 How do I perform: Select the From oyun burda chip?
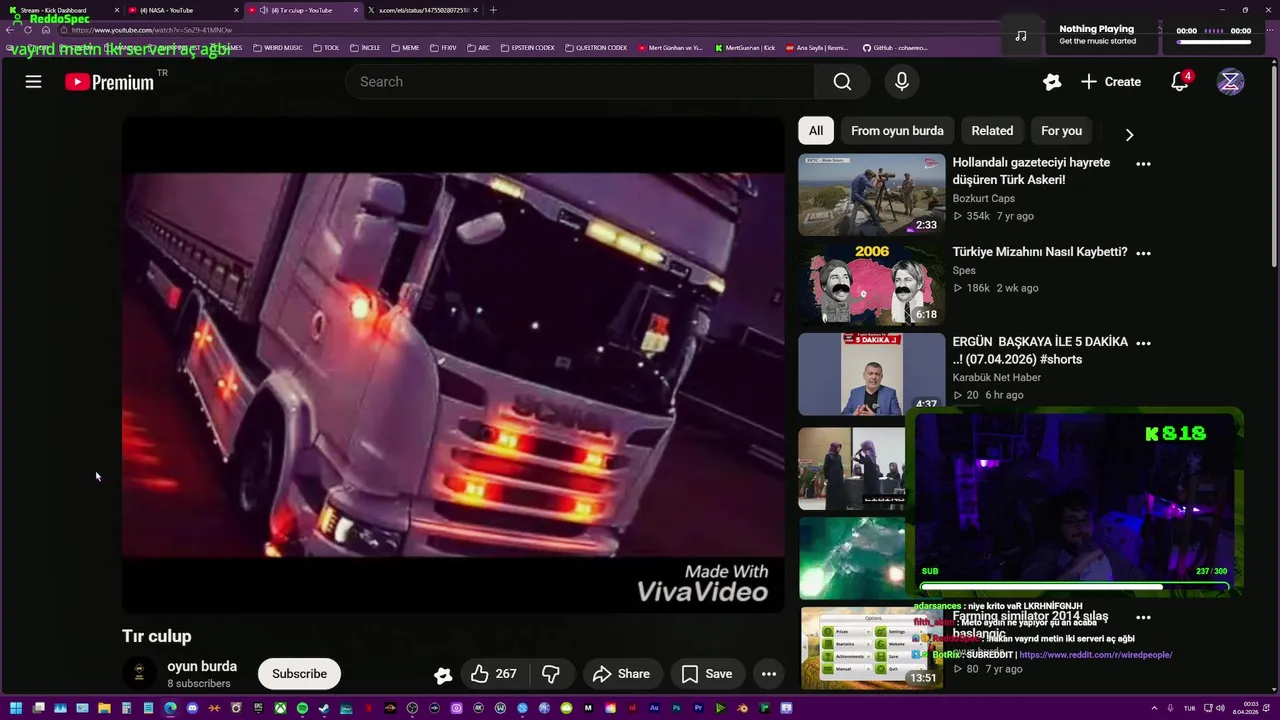[x=897, y=131]
